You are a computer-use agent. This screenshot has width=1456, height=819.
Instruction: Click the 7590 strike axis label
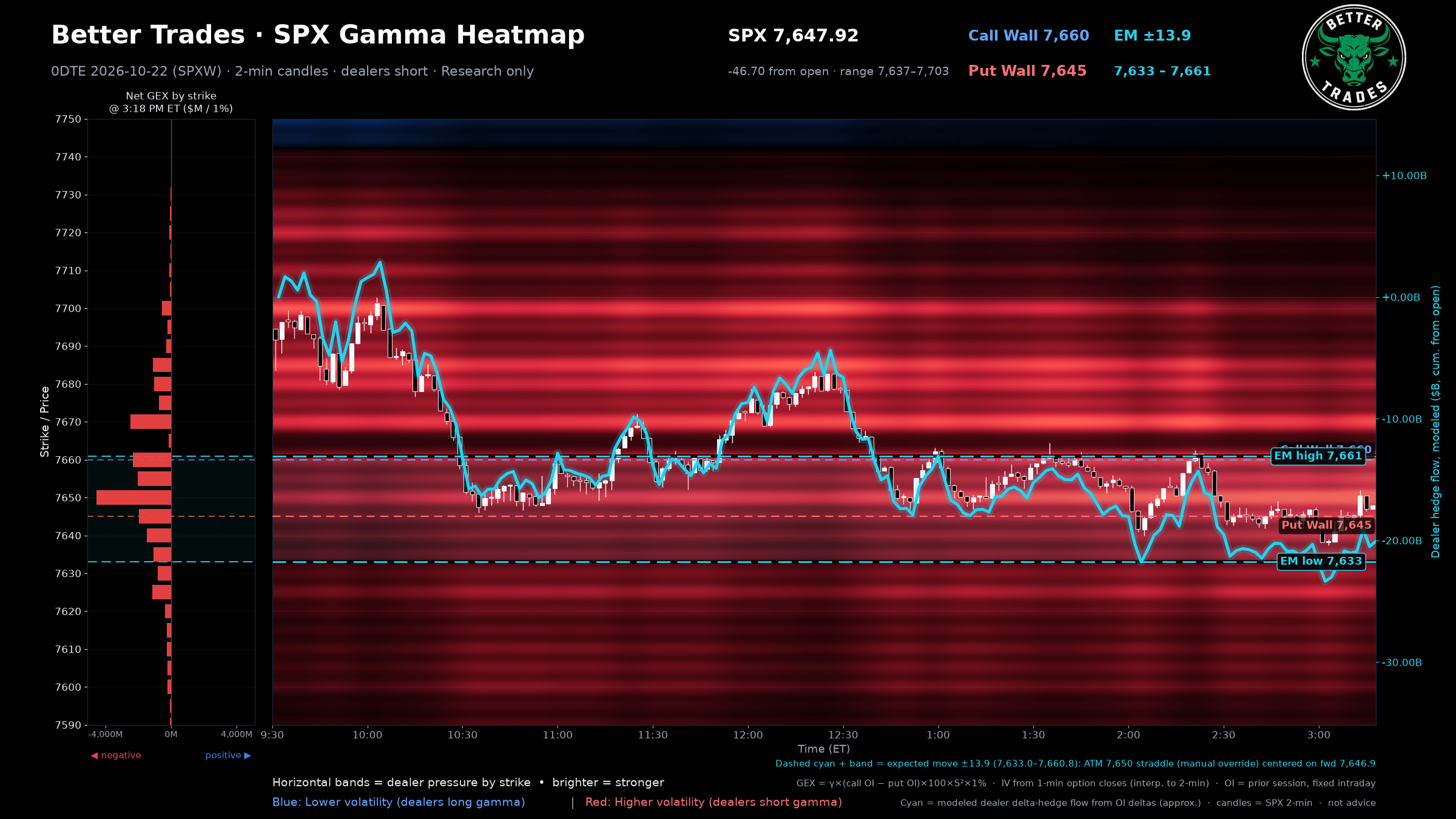point(68,725)
